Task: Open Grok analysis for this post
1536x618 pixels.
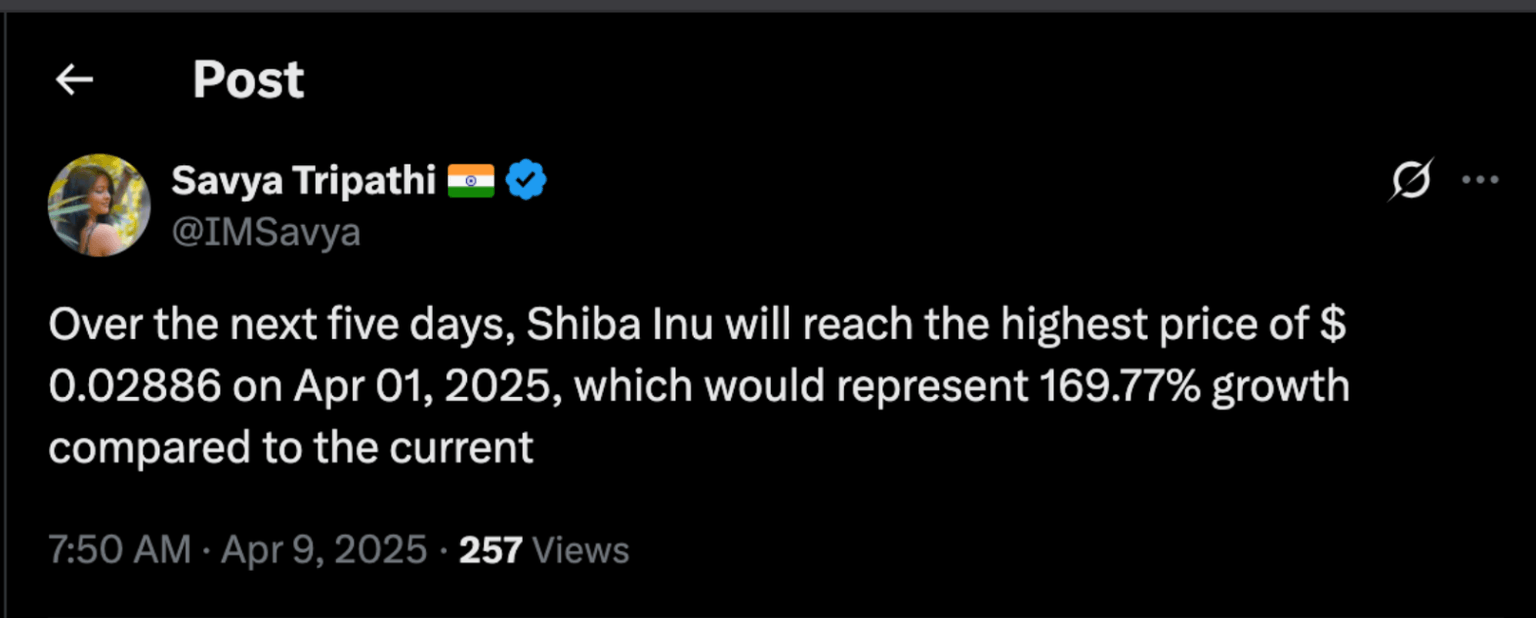Action: point(1410,179)
